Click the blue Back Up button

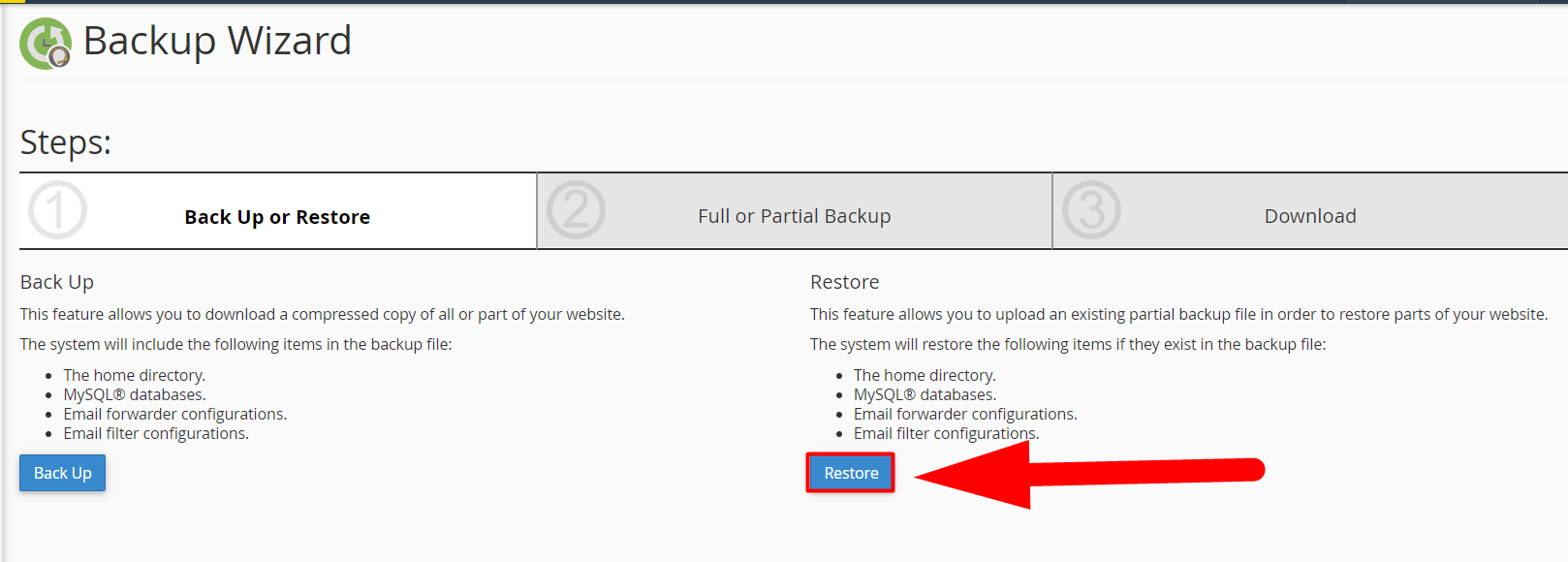63,473
